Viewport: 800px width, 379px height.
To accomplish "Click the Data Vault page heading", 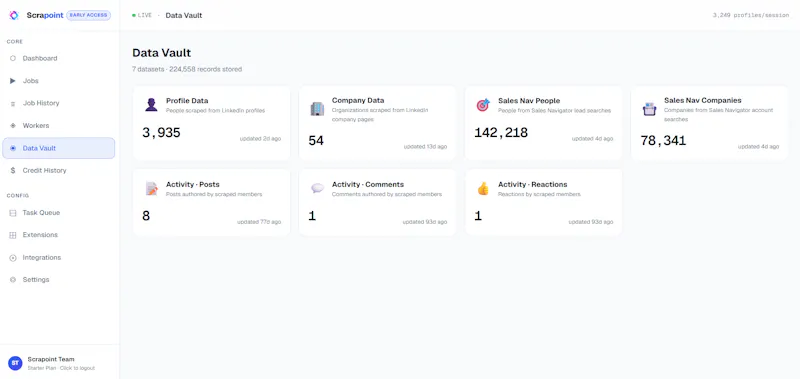I will (x=161, y=53).
